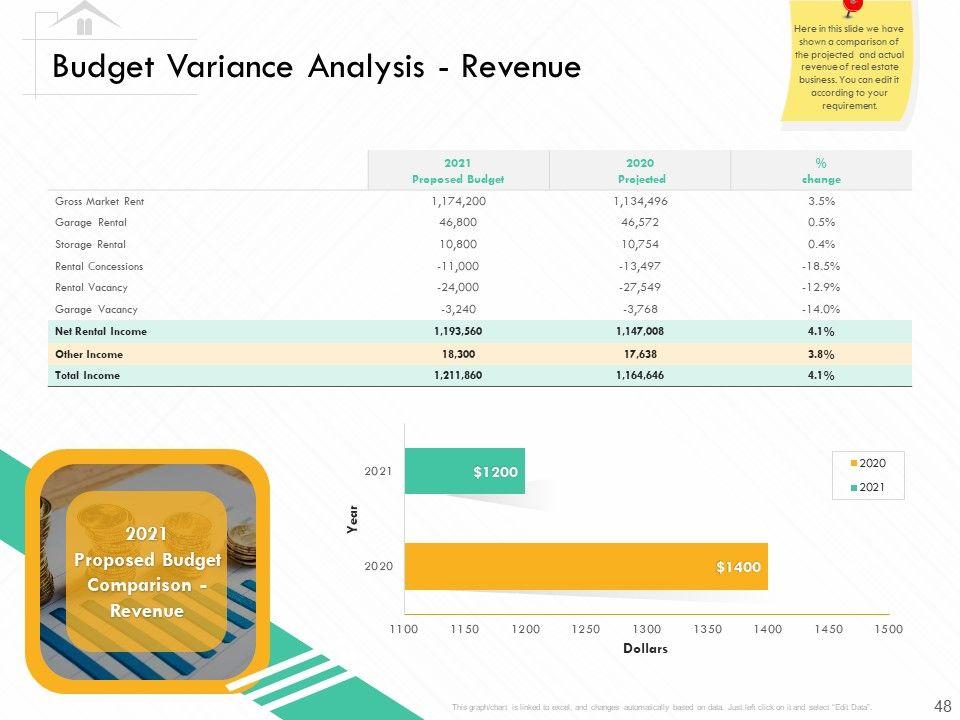960x720 pixels.
Task: Click the red pushpin on sticky note
Action: pos(852,7)
